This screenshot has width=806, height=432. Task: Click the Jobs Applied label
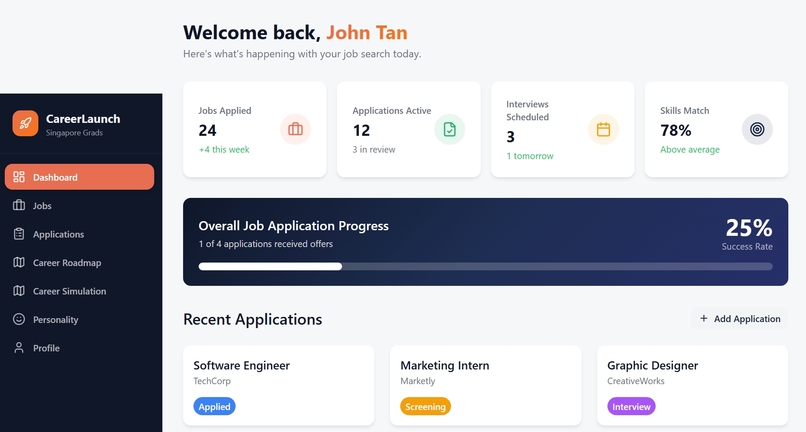point(225,111)
